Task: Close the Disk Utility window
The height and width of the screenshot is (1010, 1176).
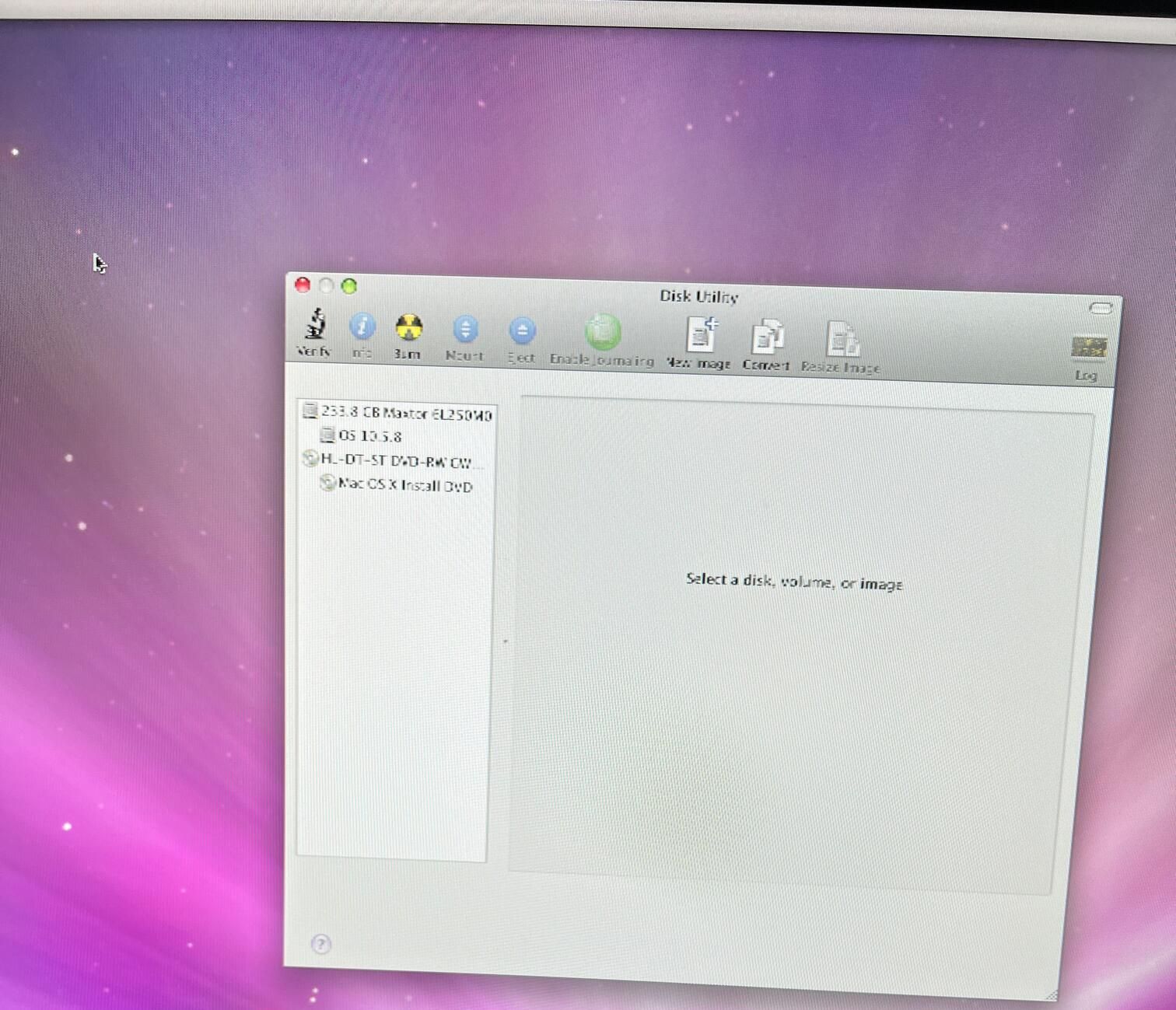Action: click(x=303, y=285)
